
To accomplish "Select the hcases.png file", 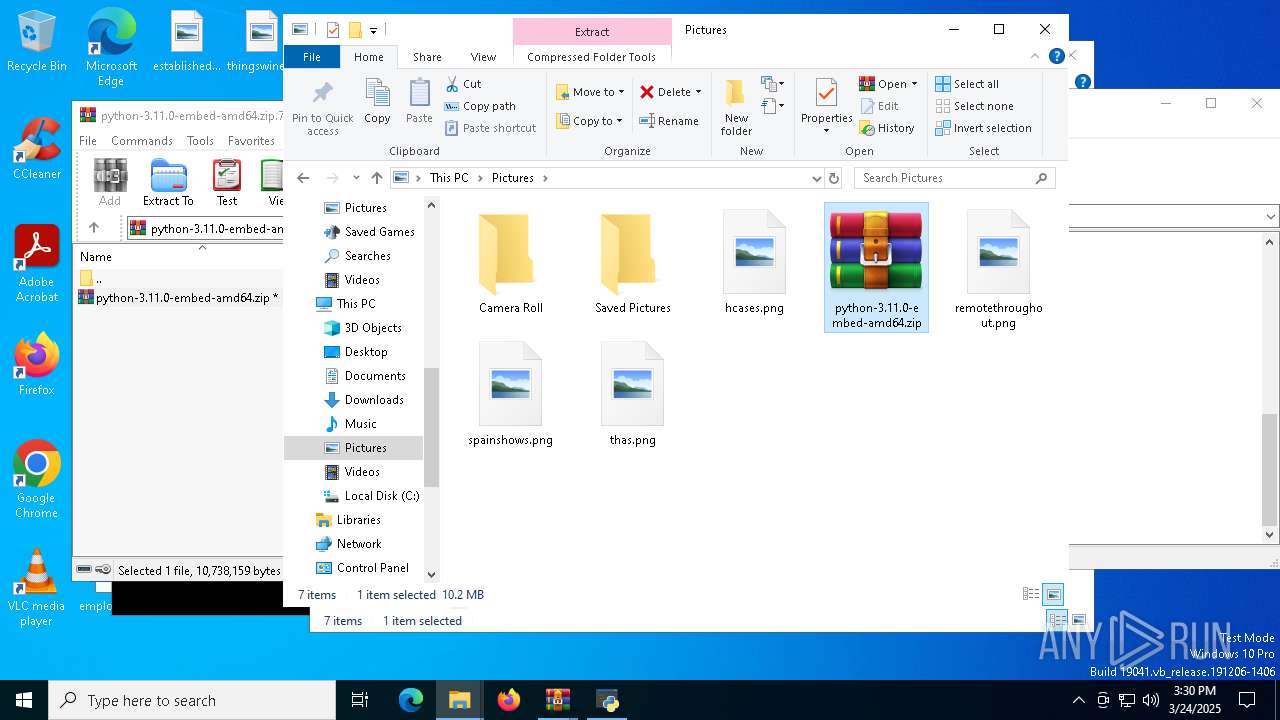I will pyautogui.click(x=754, y=263).
